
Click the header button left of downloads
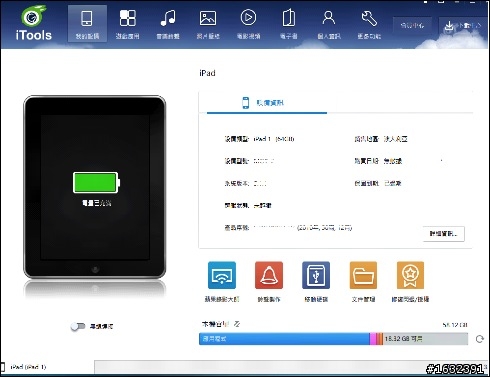[412, 25]
